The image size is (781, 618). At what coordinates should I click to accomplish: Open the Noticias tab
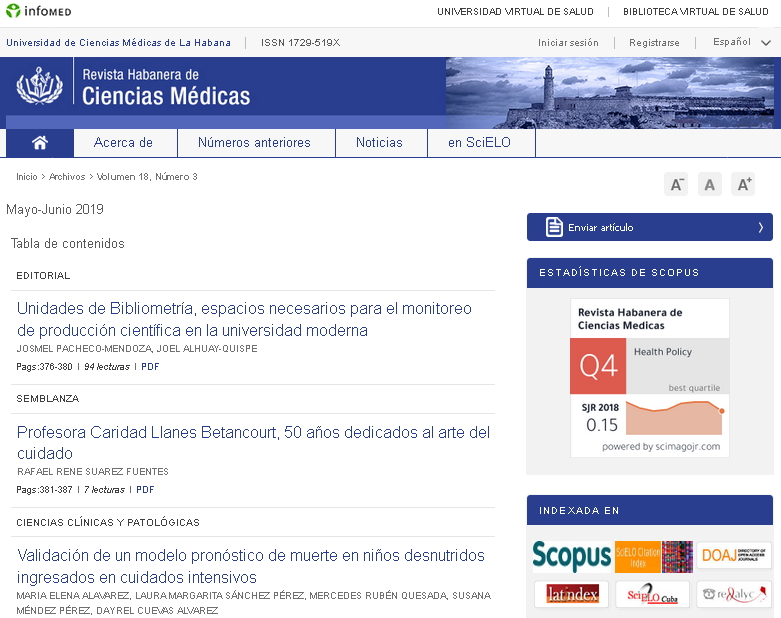point(379,143)
